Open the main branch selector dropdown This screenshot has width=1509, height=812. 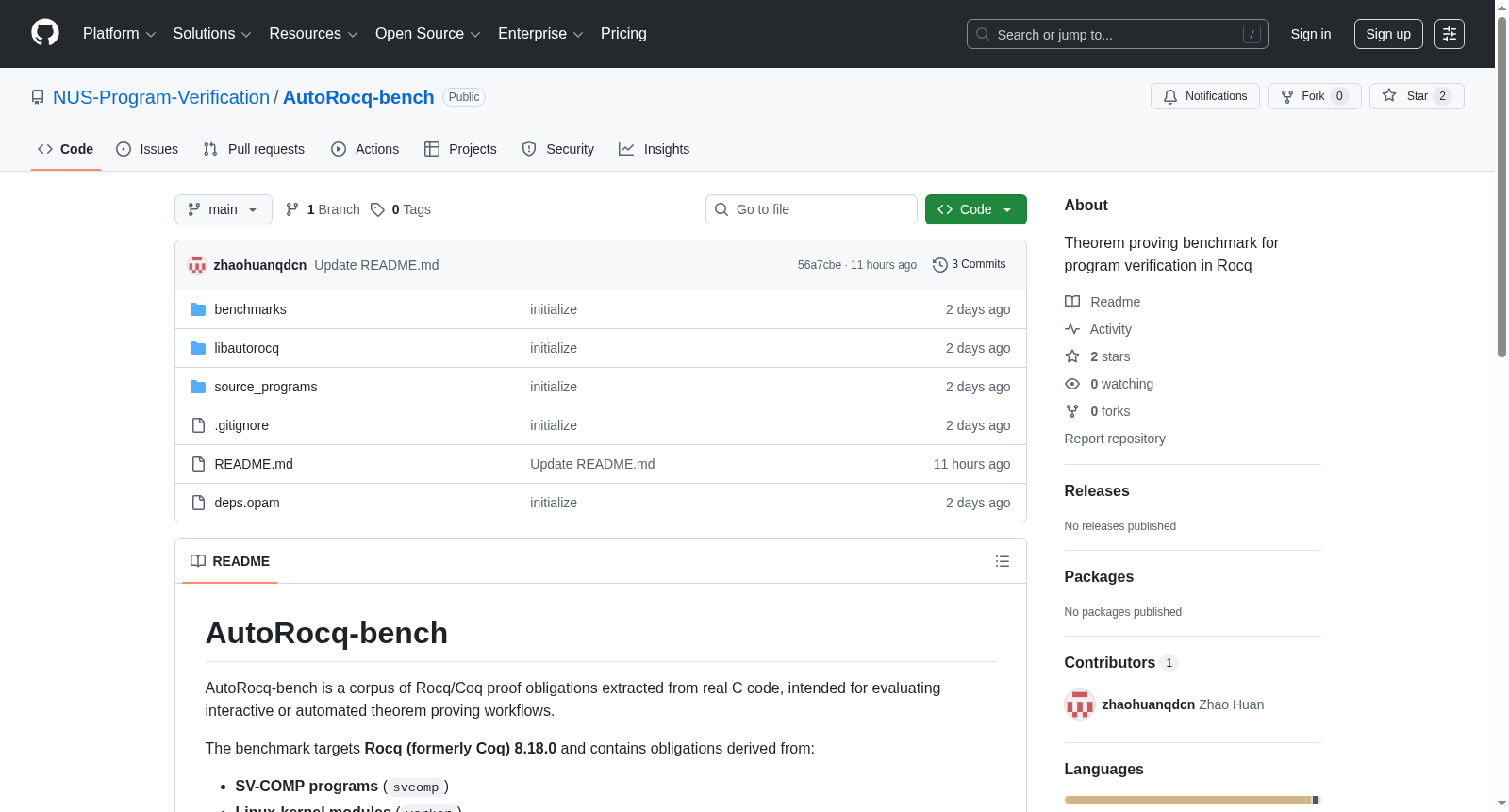[x=224, y=209]
